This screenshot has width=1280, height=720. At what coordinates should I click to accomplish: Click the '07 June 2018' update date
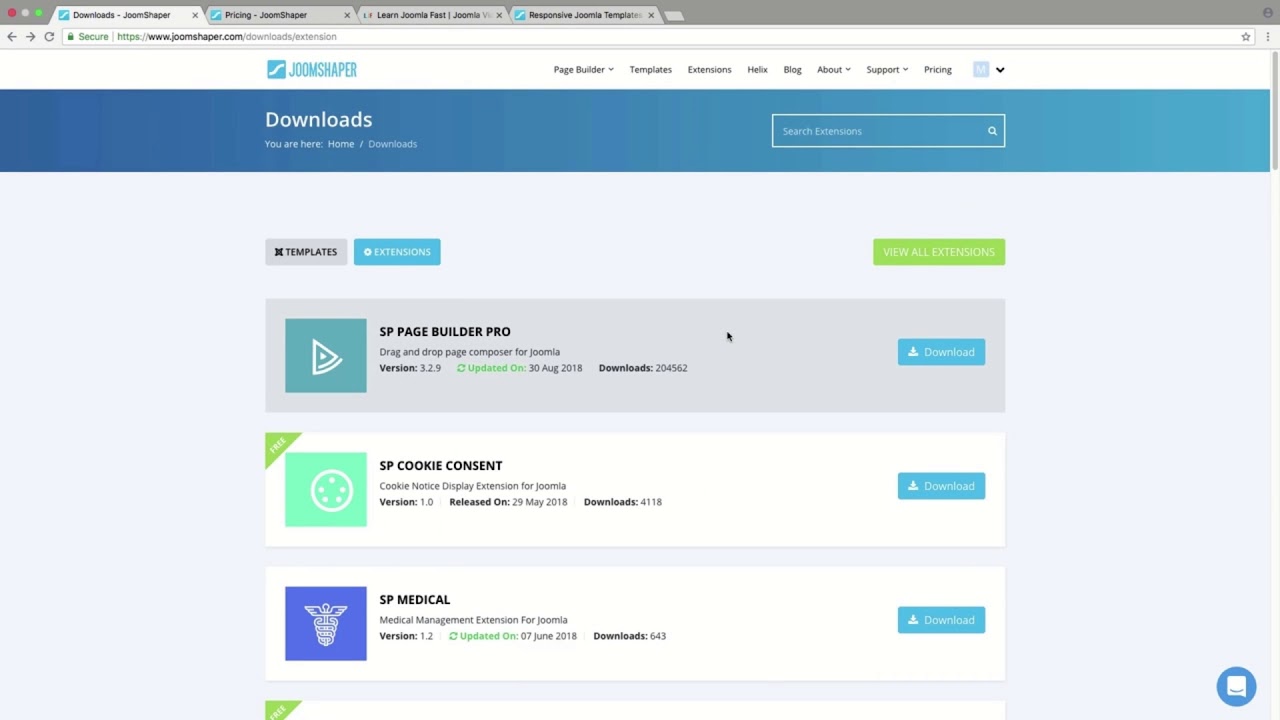[x=549, y=636]
